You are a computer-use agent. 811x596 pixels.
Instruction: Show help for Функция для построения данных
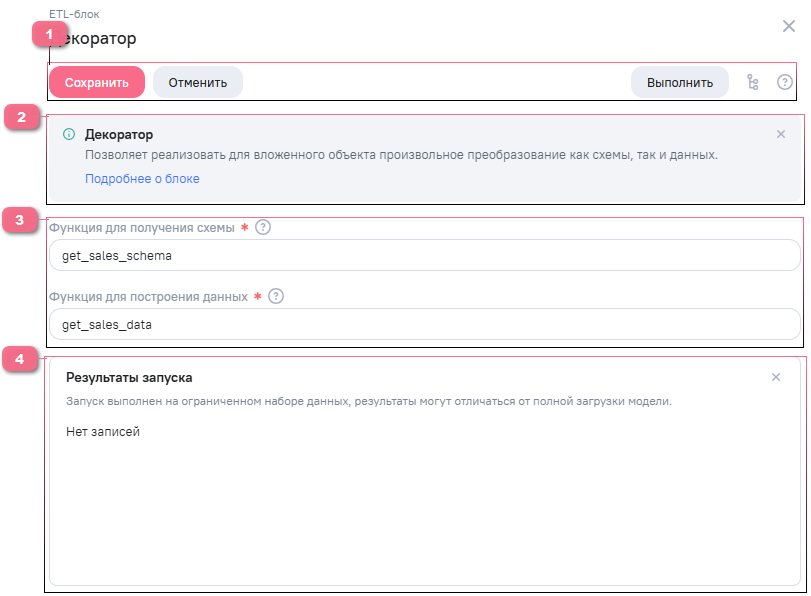(x=276, y=296)
